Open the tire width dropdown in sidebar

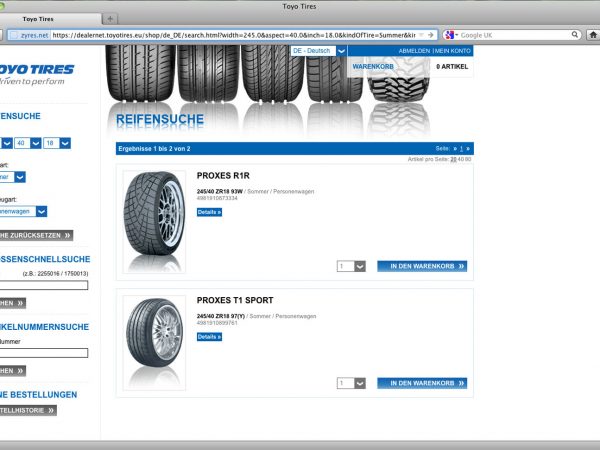pyautogui.click(x=7, y=143)
